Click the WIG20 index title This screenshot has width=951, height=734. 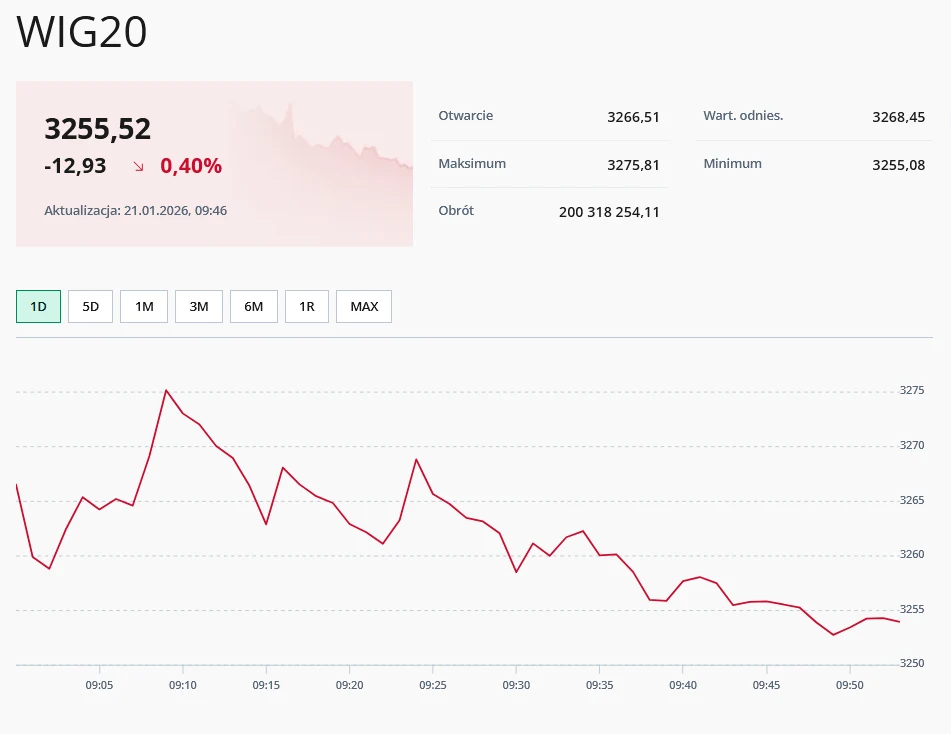click(82, 33)
